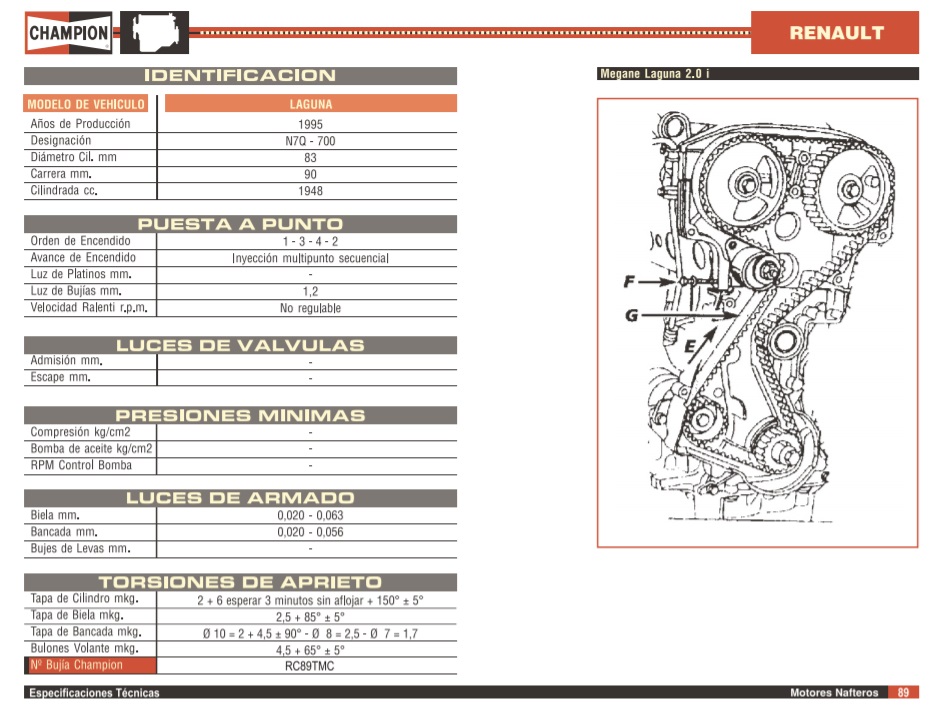Screen dimensions: 940x710
Task: Select the RPM Control Bomba label
Action: coord(81,465)
